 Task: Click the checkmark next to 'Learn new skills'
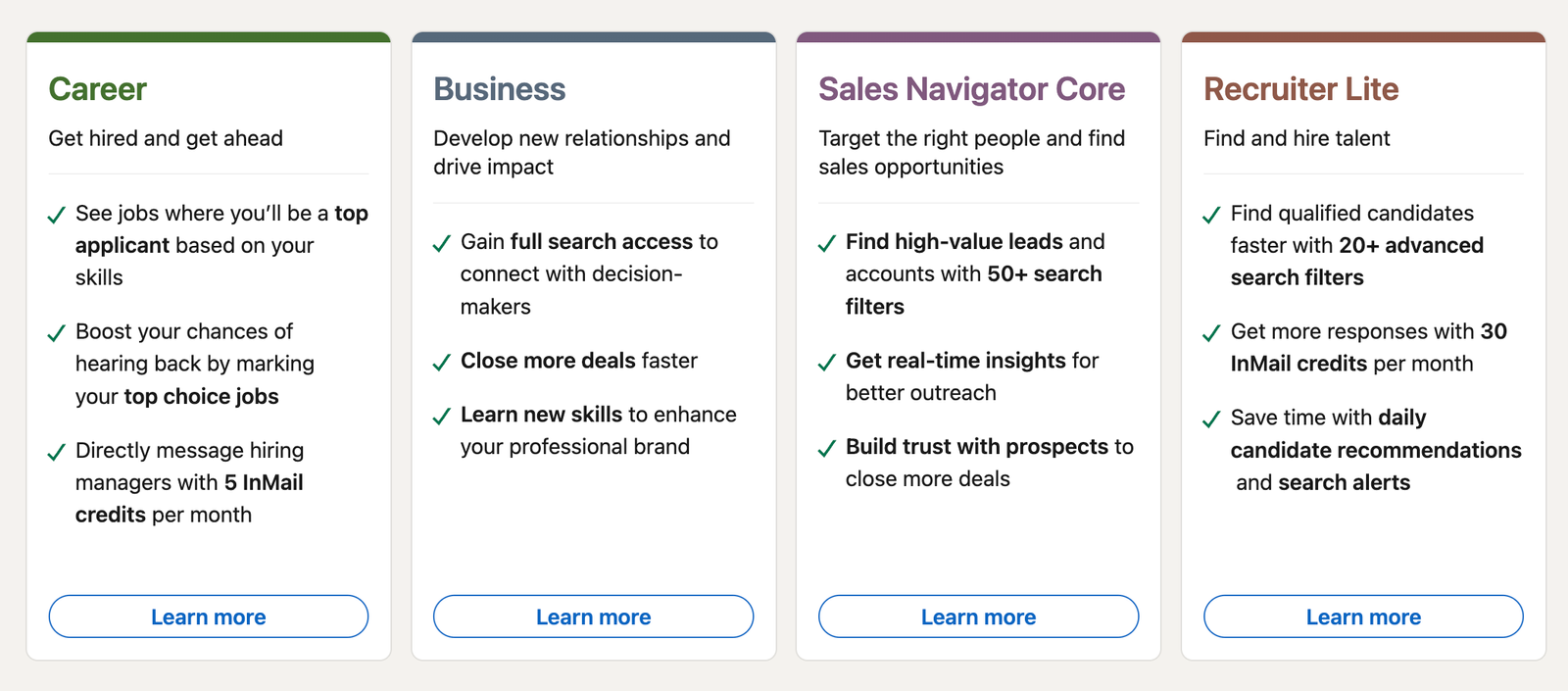pyautogui.click(x=439, y=416)
